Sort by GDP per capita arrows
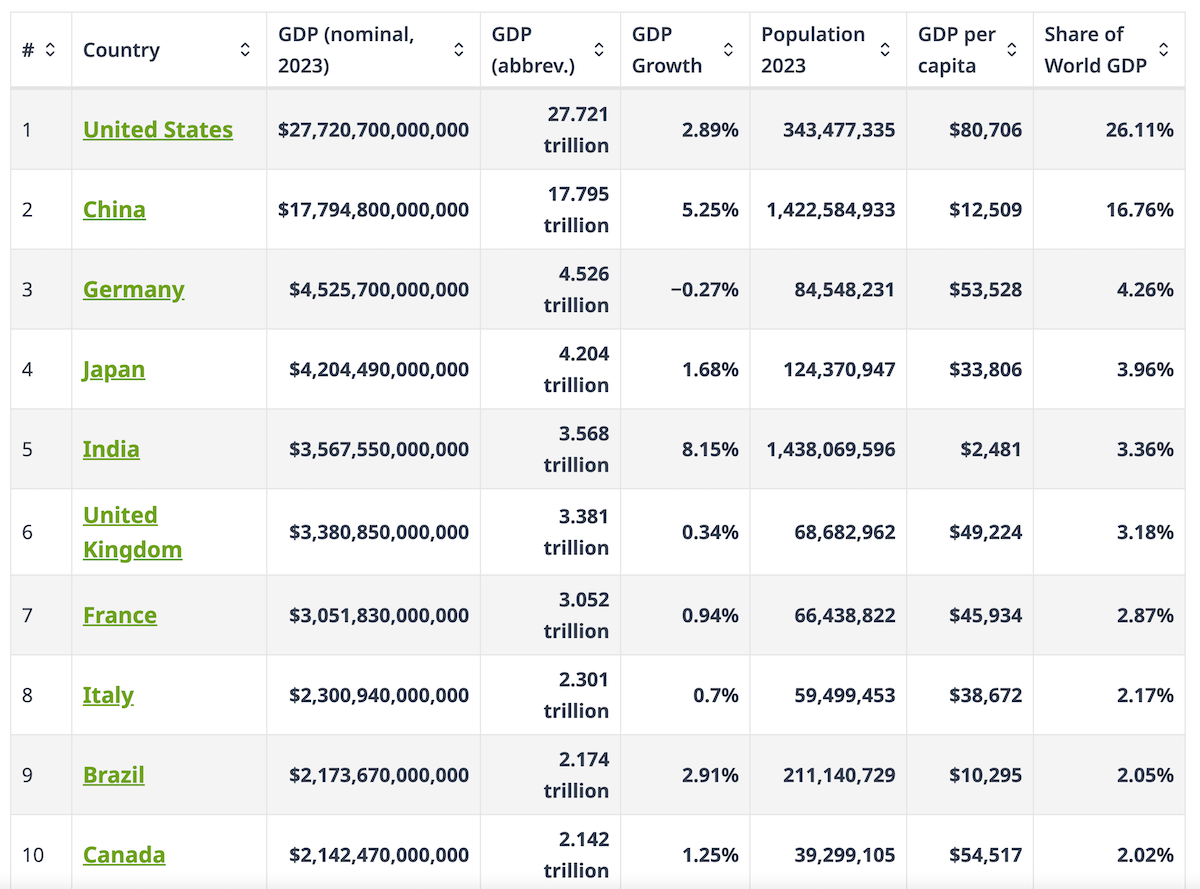Image resolution: width=1200 pixels, height=889 pixels. click(1012, 50)
